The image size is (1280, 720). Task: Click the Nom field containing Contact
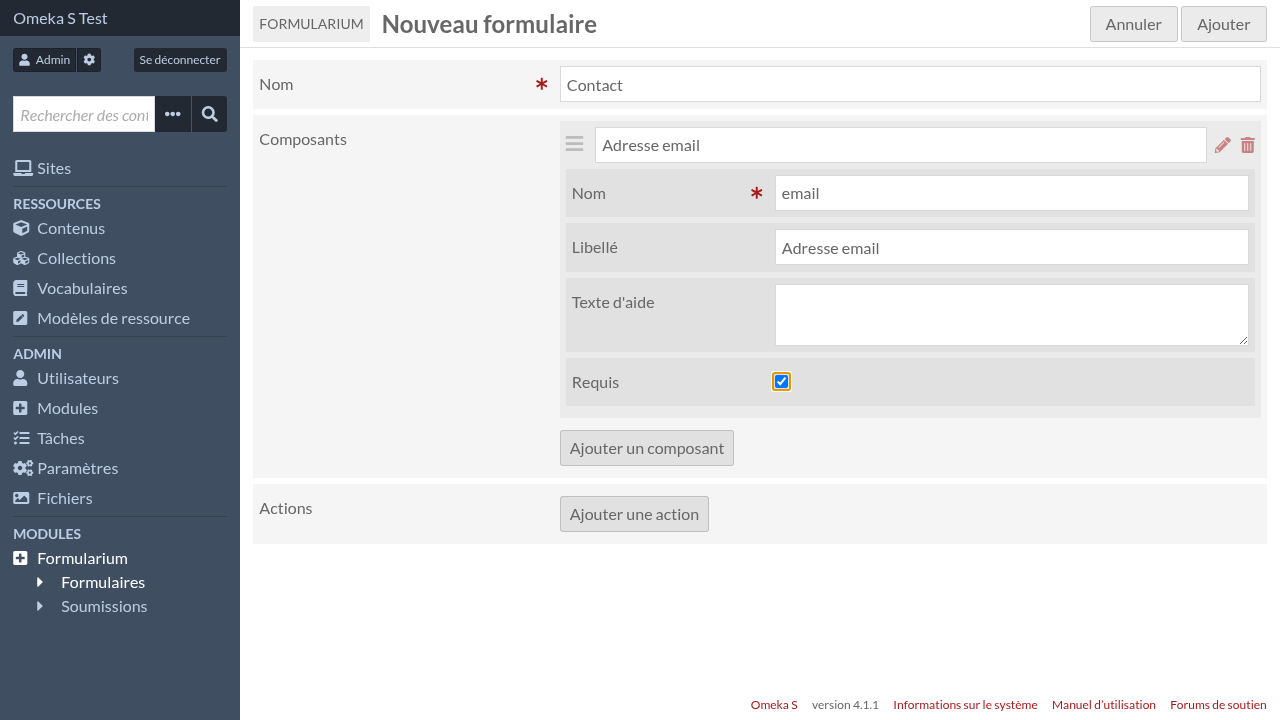pyautogui.click(x=909, y=84)
